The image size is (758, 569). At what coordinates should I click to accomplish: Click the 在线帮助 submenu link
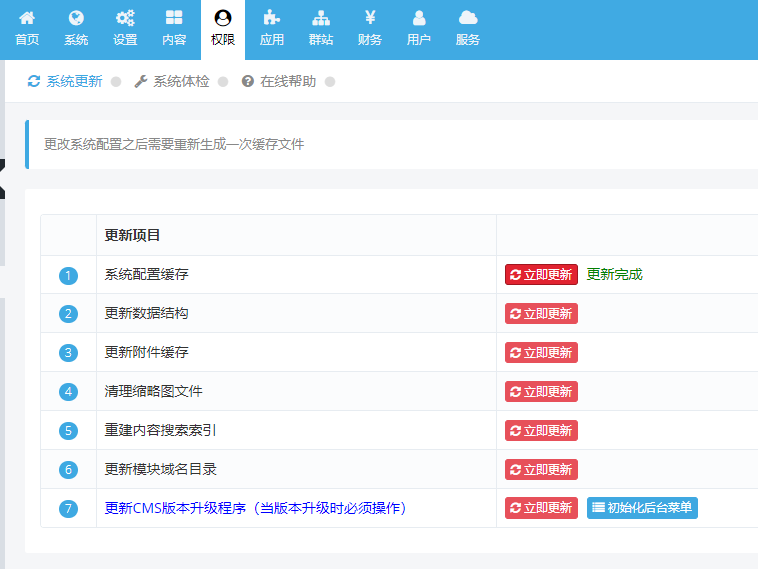tap(288, 81)
